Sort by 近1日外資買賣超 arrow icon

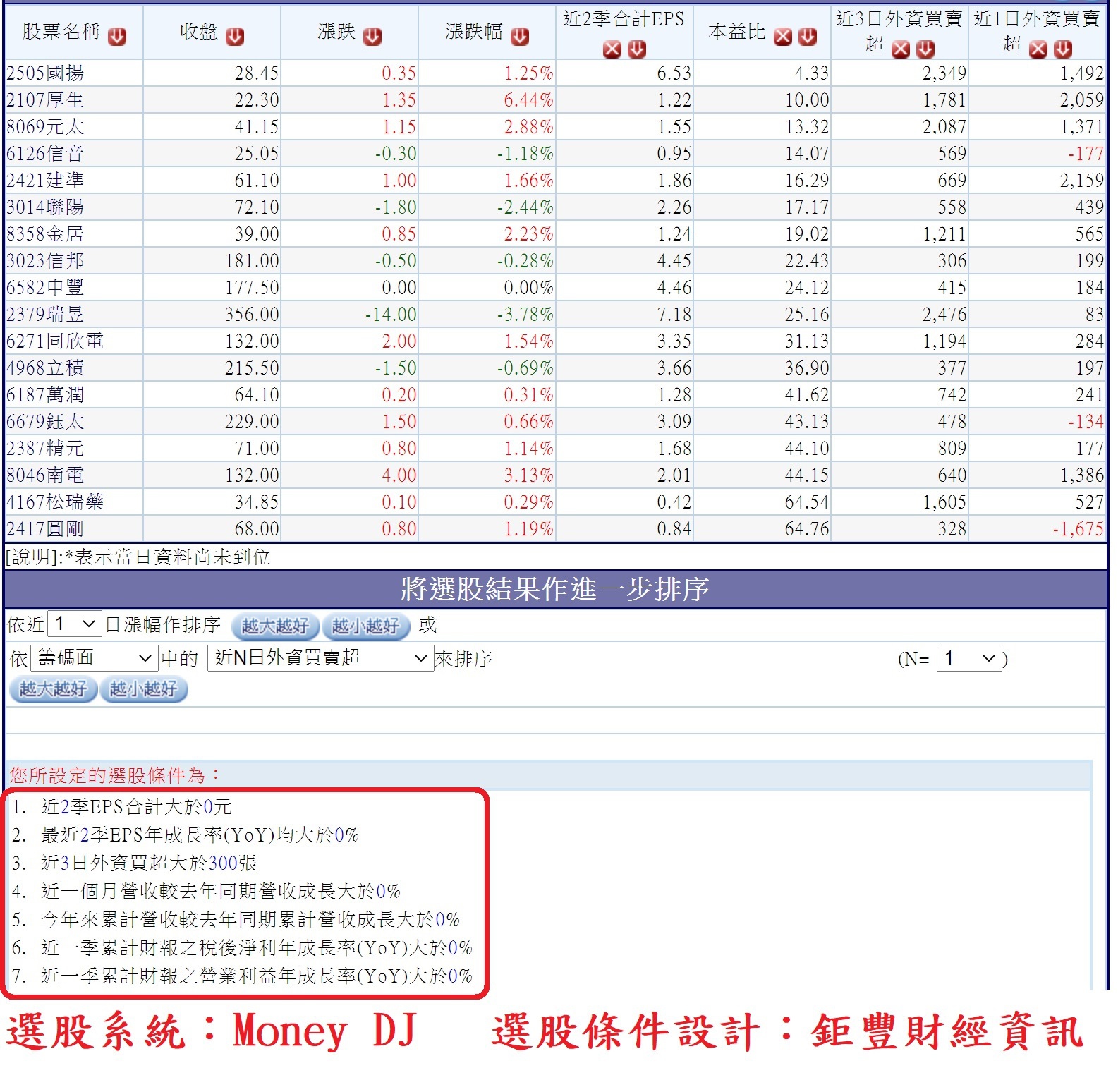[1063, 49]
